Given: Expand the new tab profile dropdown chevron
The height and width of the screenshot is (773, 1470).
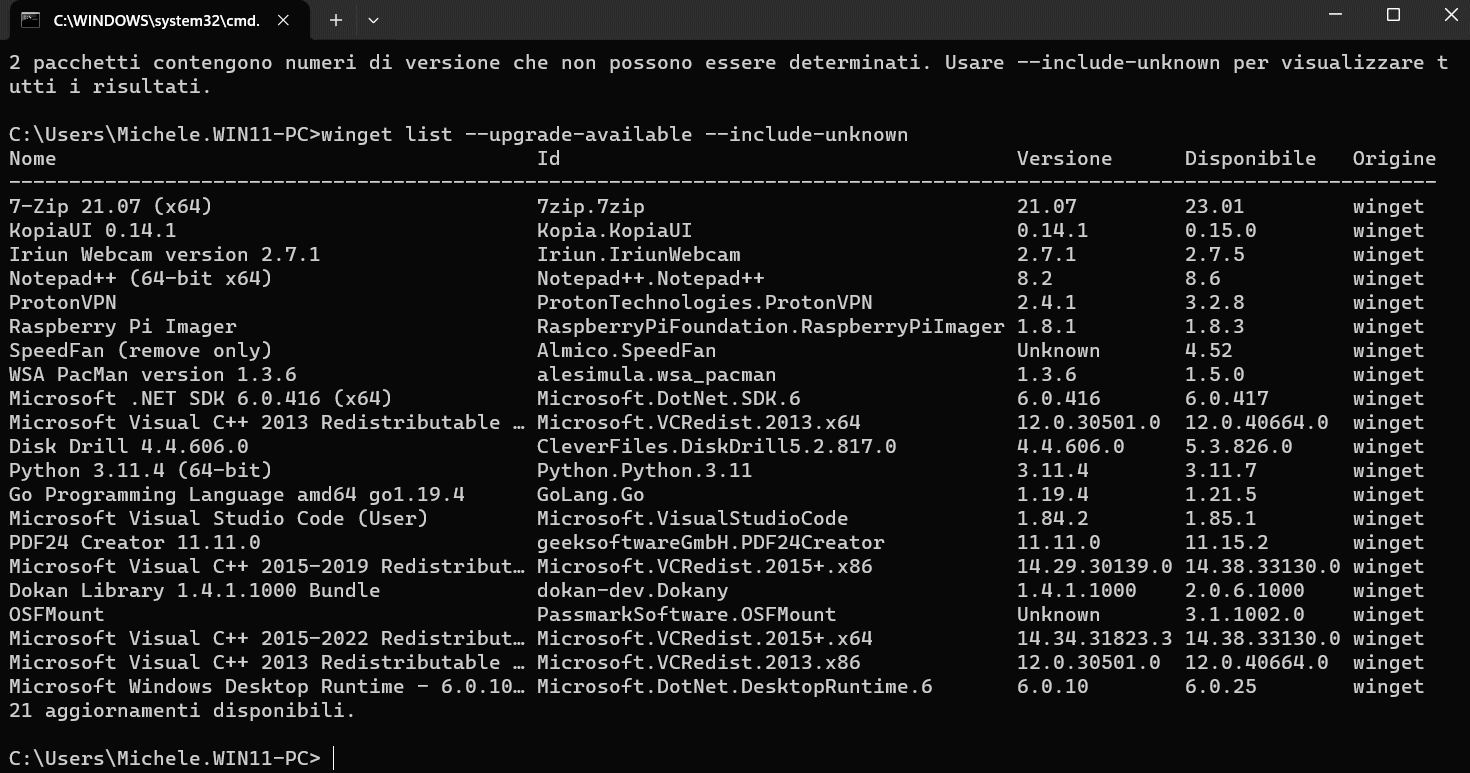Looking at the screenshot, I should tap(373, 19).
